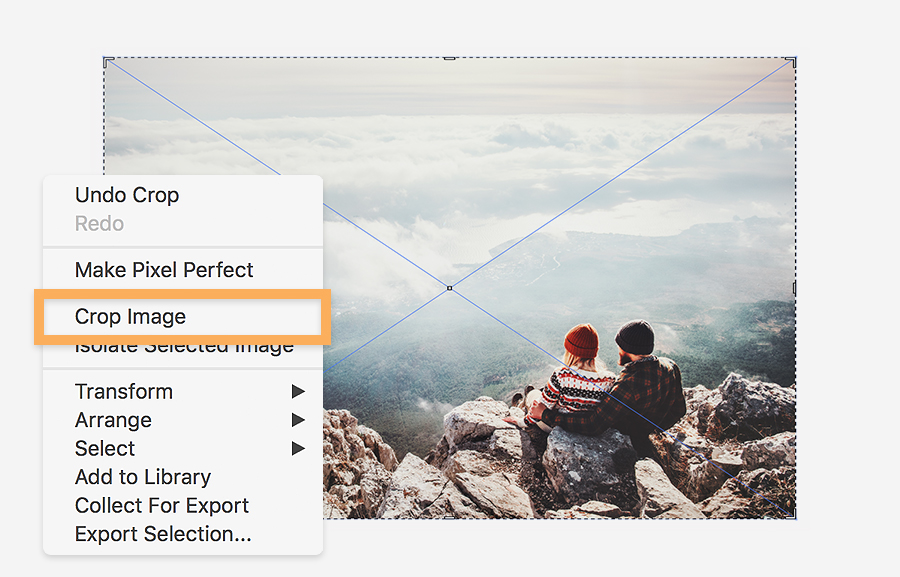The height and width of the screenshot is (577, 900).
Task: Click the right-middle crop handle
Action: tap(794, 288)
